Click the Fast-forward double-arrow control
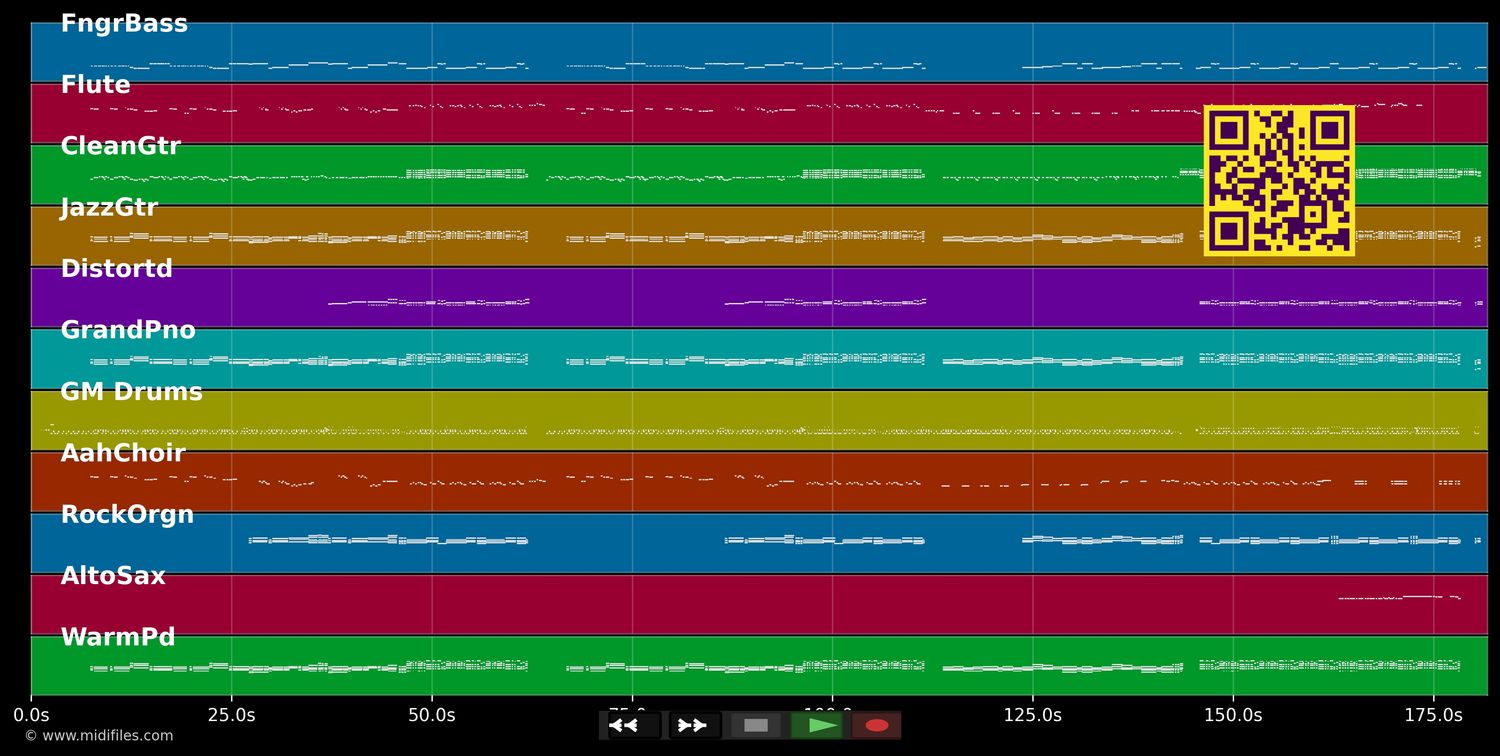1500x756 pixels. pos(692,725)
